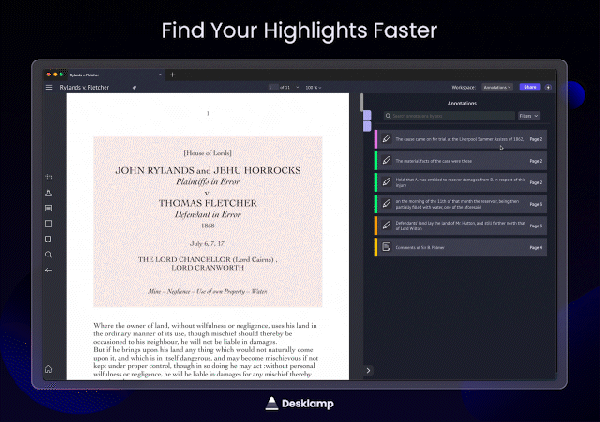Image resolution: width=600 pixels, height=422 pixels.
Task: Open the Filters dropdown in Annotations panel
Action: [x=529, y=116]
